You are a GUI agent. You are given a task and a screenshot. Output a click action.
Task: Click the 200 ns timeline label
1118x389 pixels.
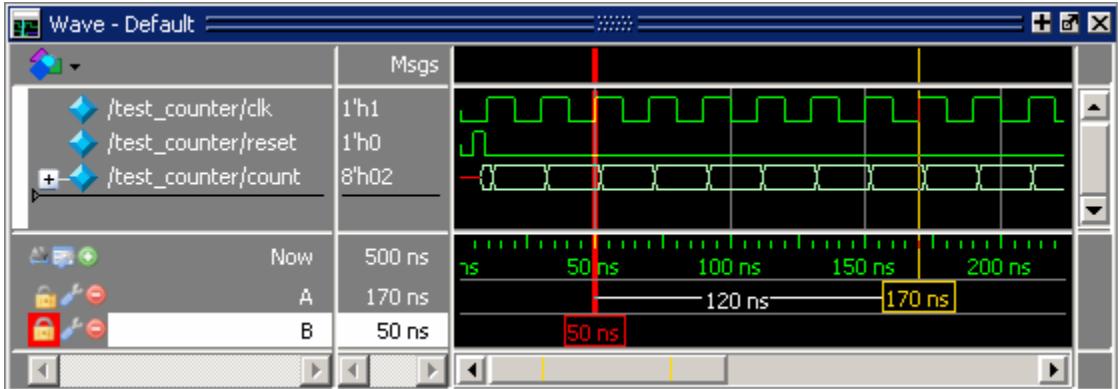click(x=999, y=268)
